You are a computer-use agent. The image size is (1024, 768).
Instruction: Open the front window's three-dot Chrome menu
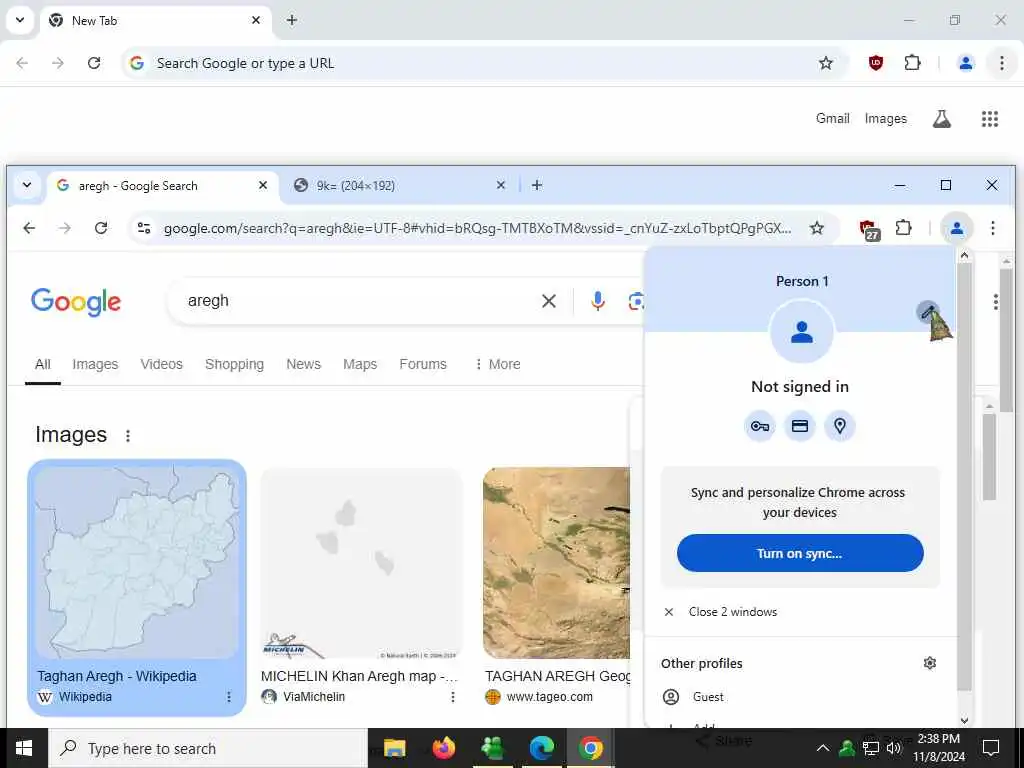point(993,227)
